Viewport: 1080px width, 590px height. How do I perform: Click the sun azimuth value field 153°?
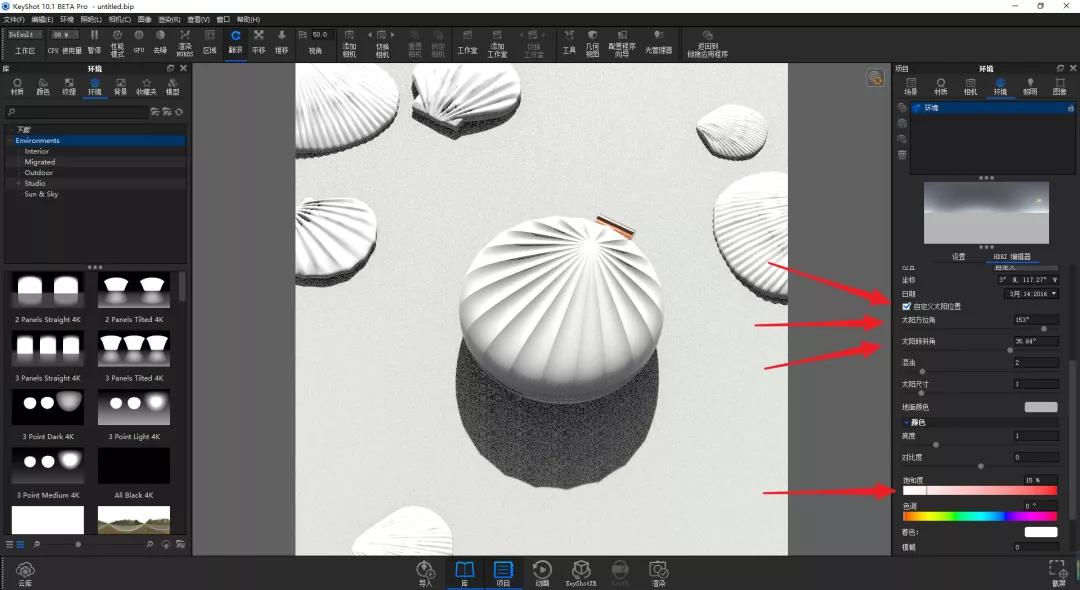click(x=1036, y=320)
